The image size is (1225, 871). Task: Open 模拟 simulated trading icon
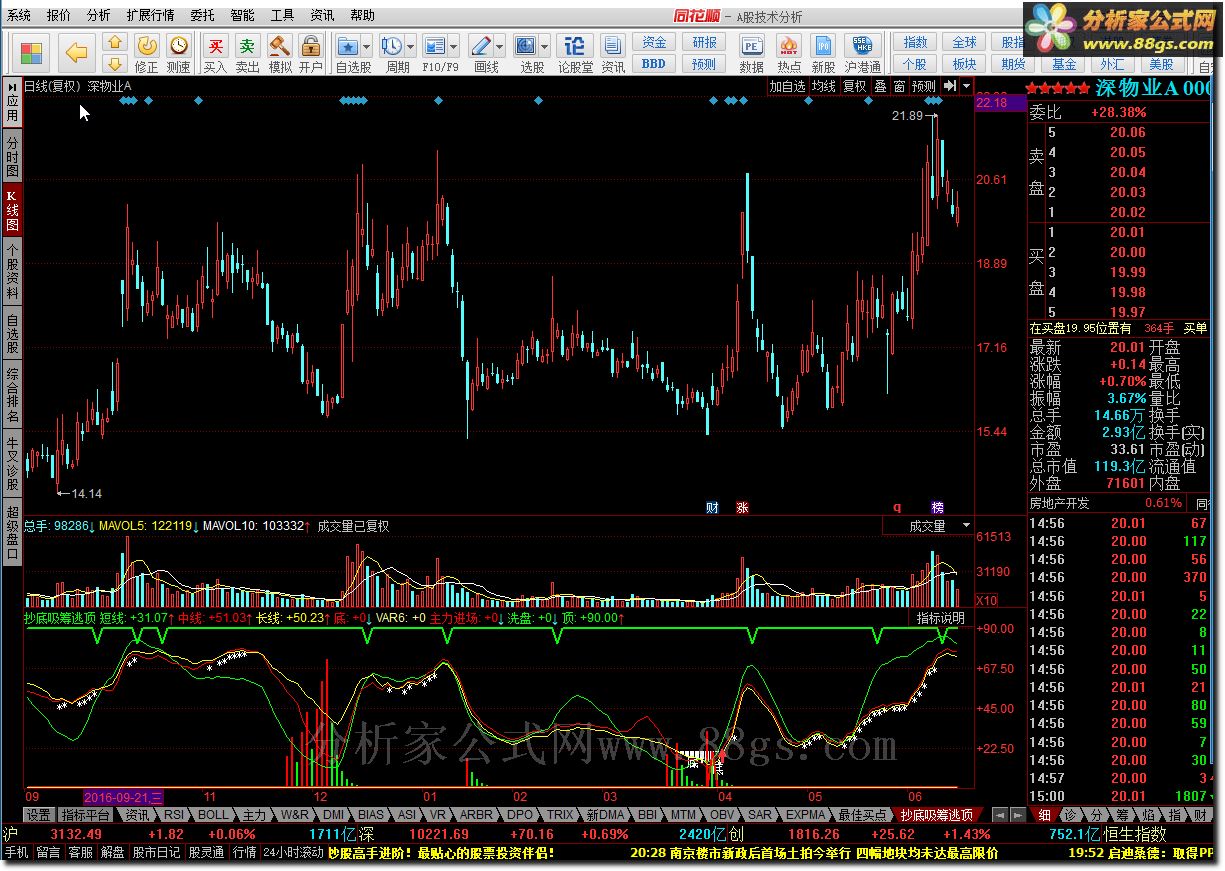(280, 53)
